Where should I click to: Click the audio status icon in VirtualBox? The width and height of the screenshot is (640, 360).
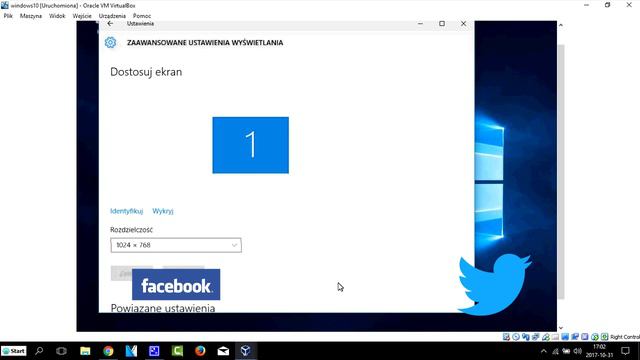pos(526,337)
